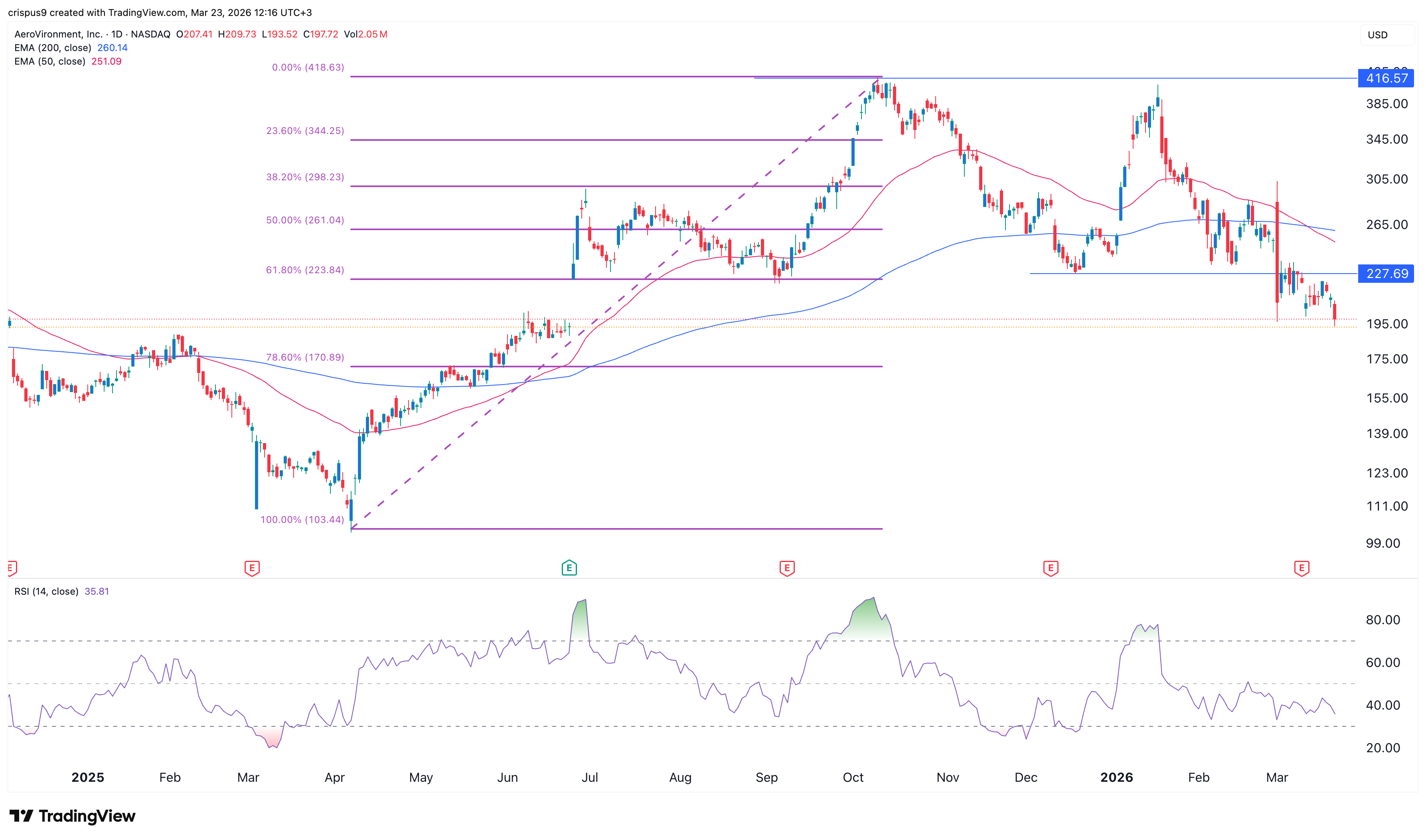The height and width of the screenshot is (840, 1426).
Task: Click the 23.60% (344.25) Fibonacci label
Action: [304, 131]
